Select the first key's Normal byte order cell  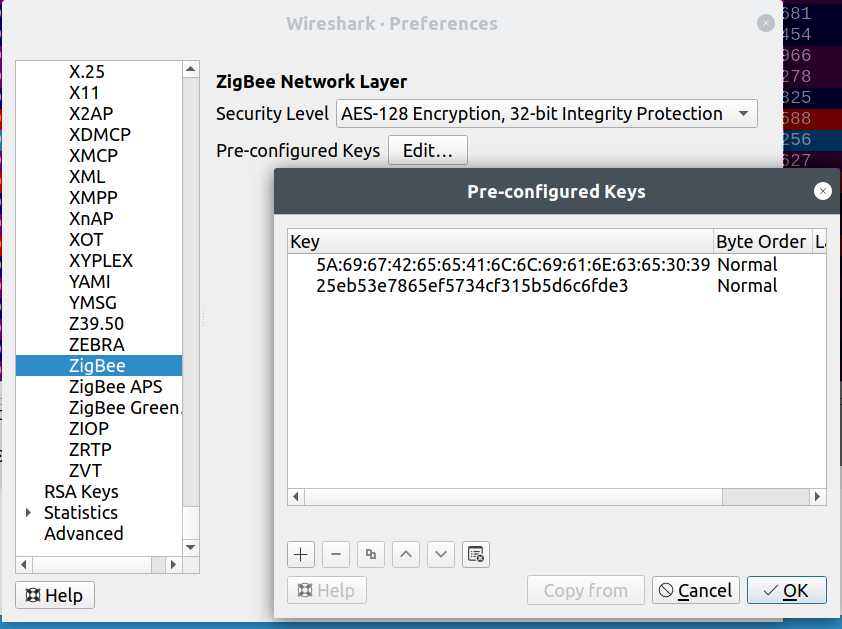tap(747, 265)
